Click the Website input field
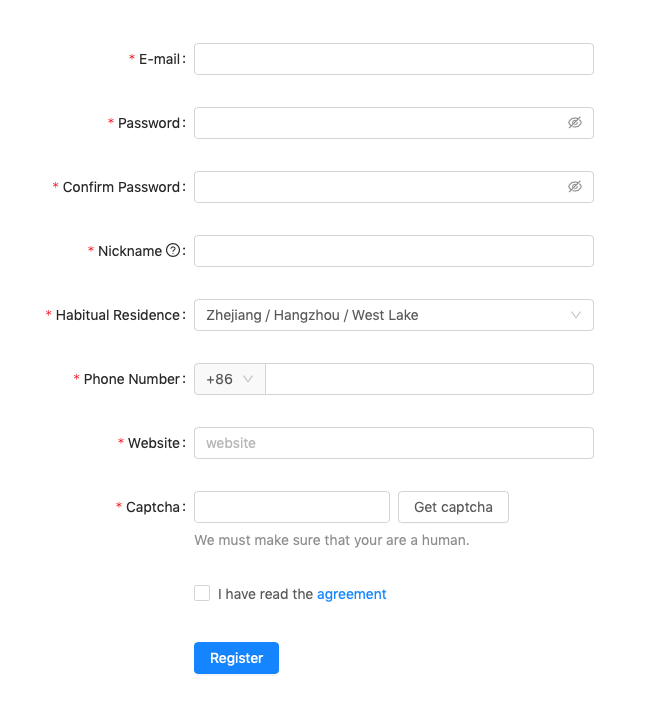Image resolution: width=650 pixels, height=712 pixels. (394, 443)
